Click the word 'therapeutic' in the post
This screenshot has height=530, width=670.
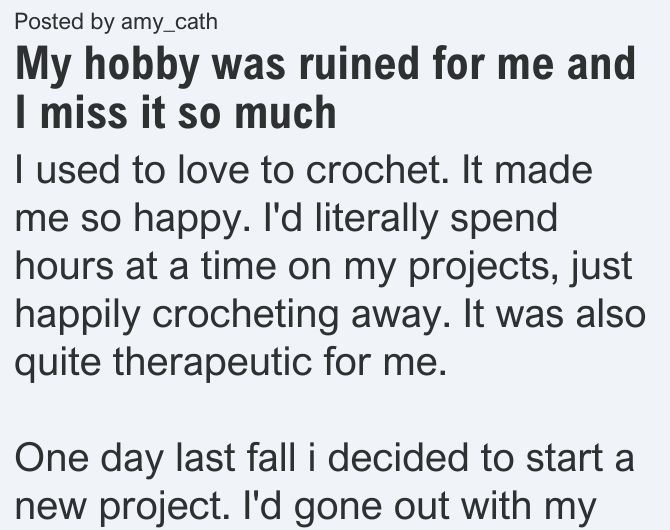click(x=213, y=364)
